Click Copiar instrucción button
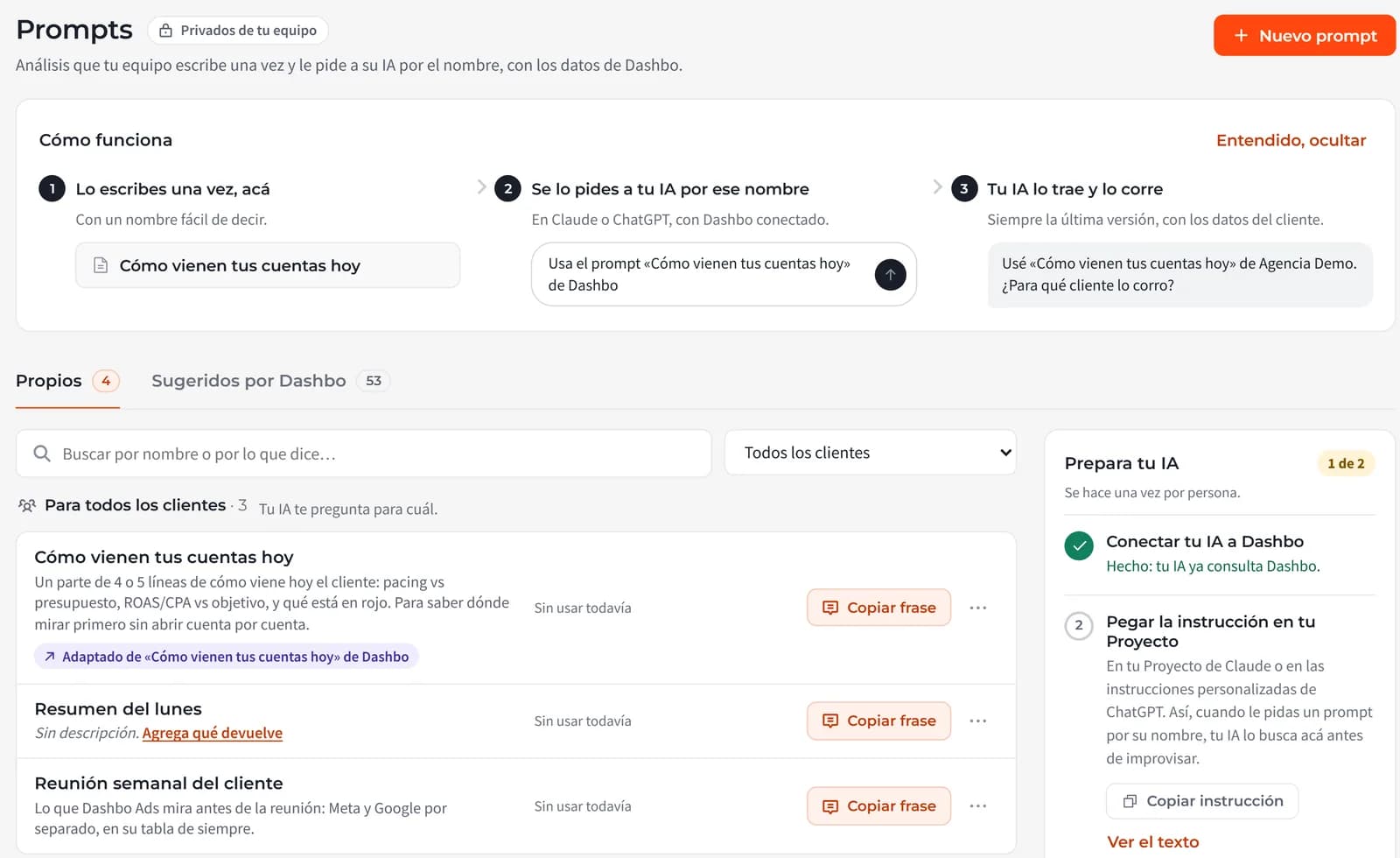1400x858 pixels. click(1202, 801)
